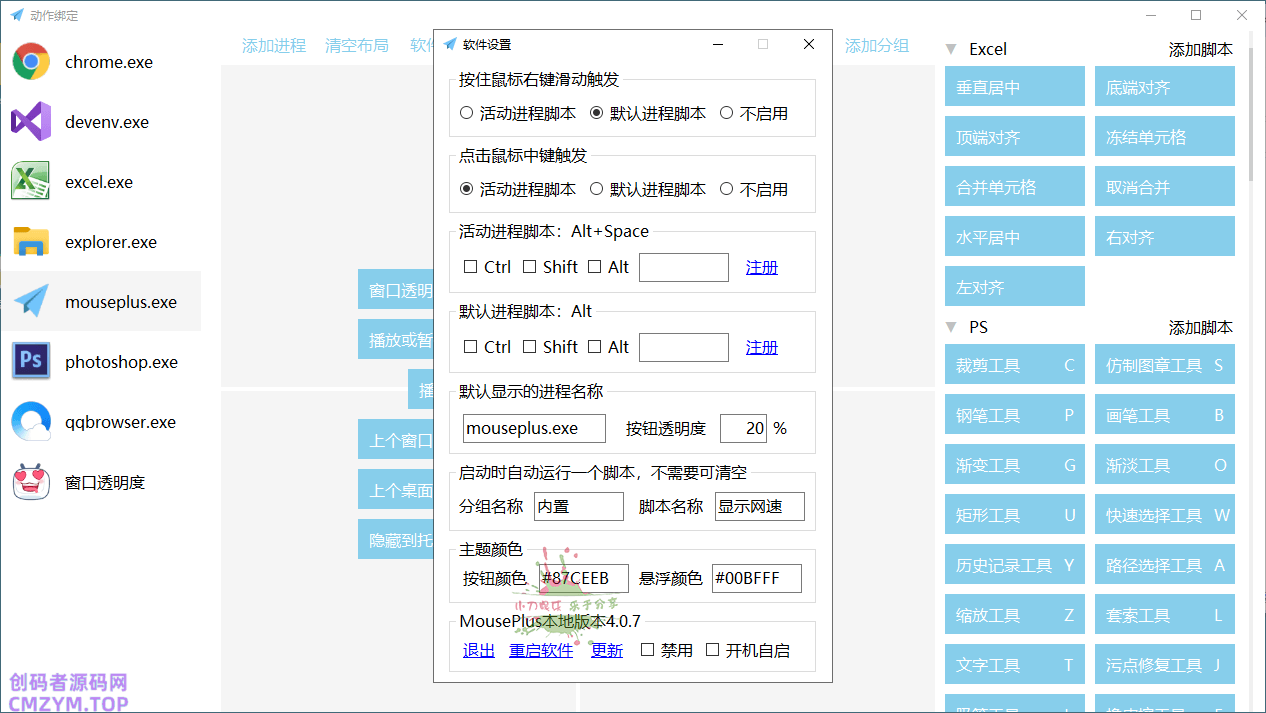Click the 窗口透明度 icon in sidebar
The image size is (1266, 713).
pos(31,482)
